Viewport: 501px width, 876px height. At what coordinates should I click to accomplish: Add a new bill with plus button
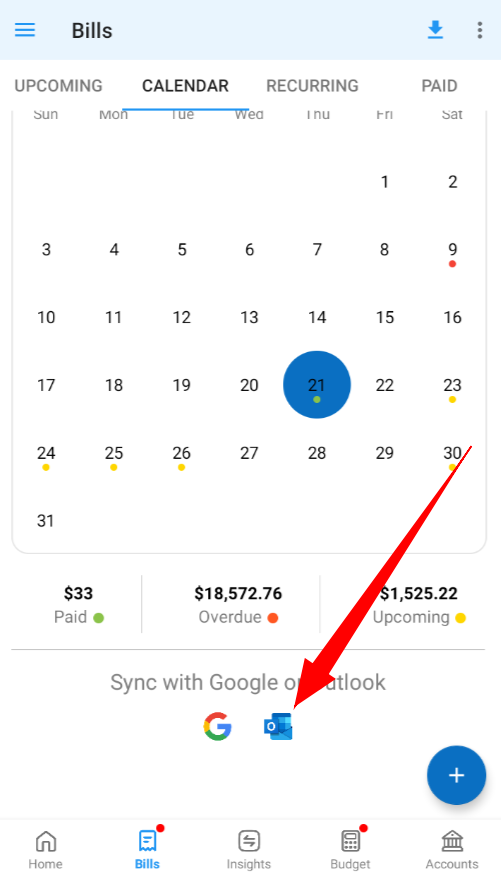456,775
